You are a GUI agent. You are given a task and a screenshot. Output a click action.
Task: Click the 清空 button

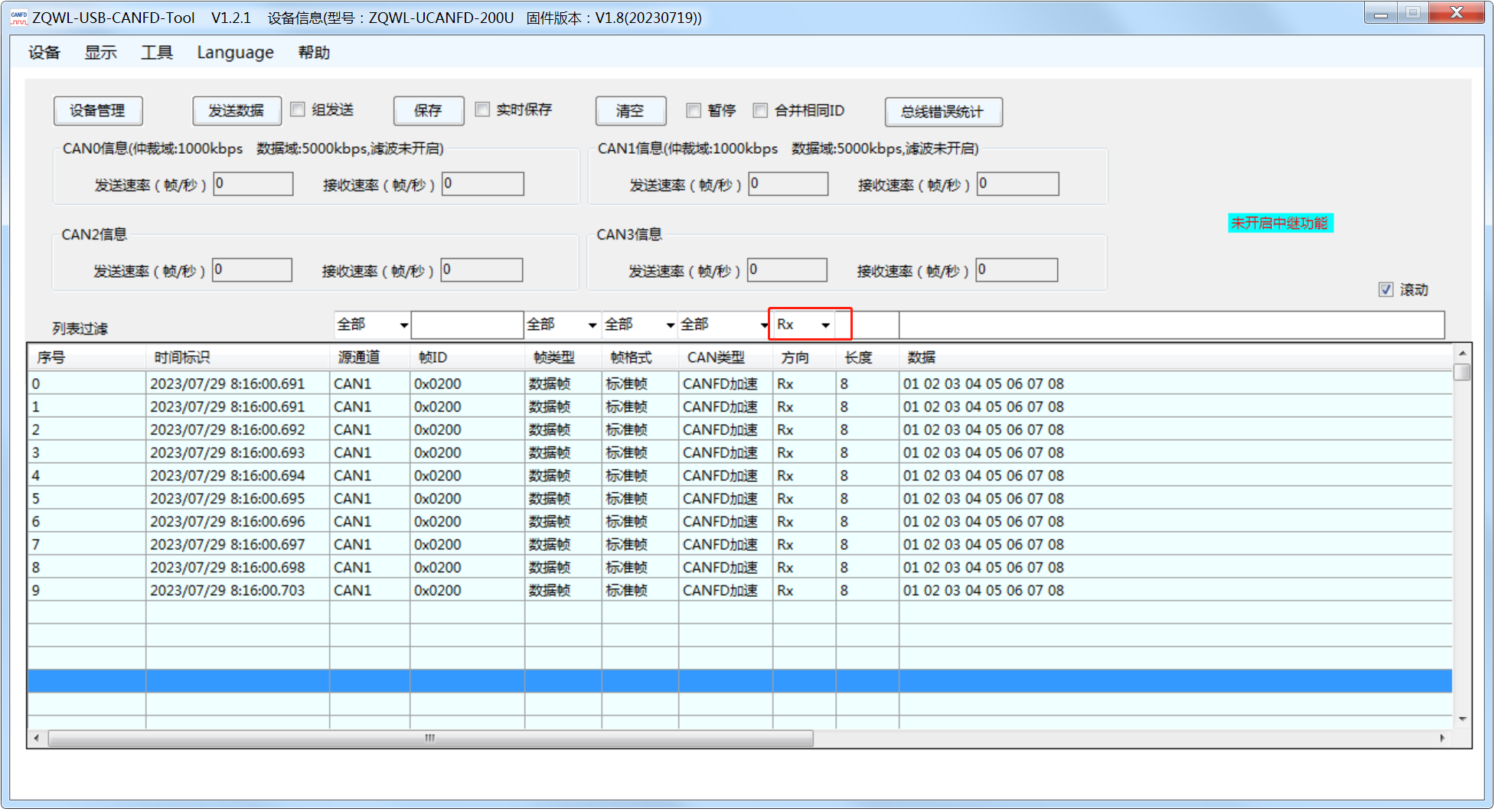pos(631,111)
